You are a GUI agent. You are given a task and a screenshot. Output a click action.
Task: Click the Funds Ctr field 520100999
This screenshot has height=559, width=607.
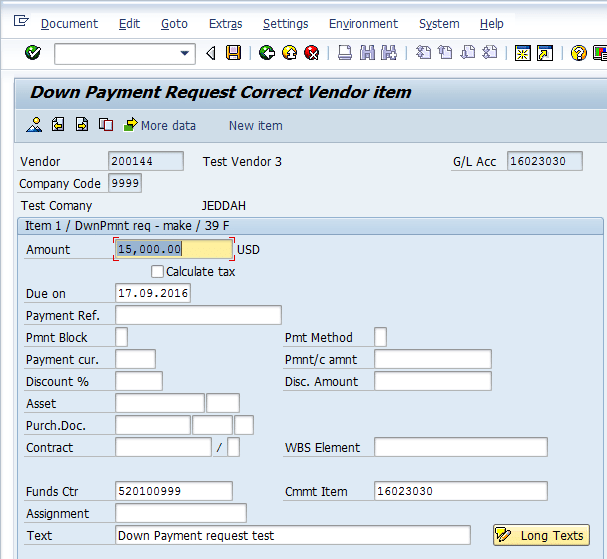pyautogui.click(x=174, y=491)
